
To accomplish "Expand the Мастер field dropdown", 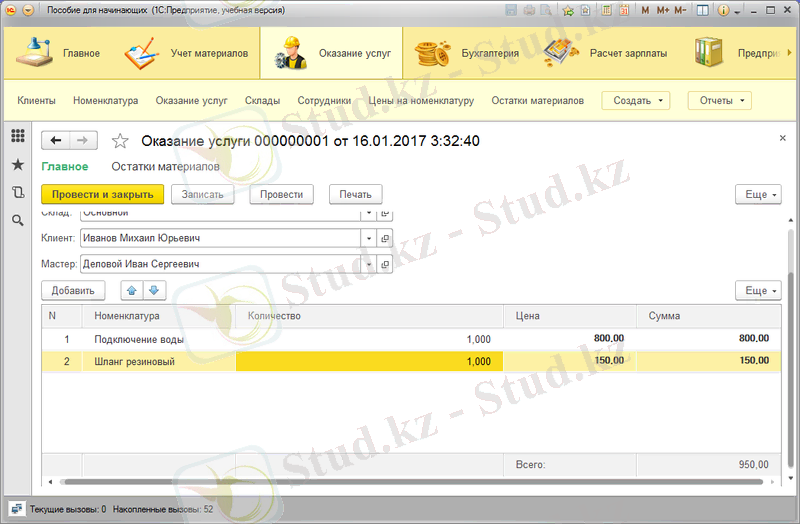I will point(368,264).
